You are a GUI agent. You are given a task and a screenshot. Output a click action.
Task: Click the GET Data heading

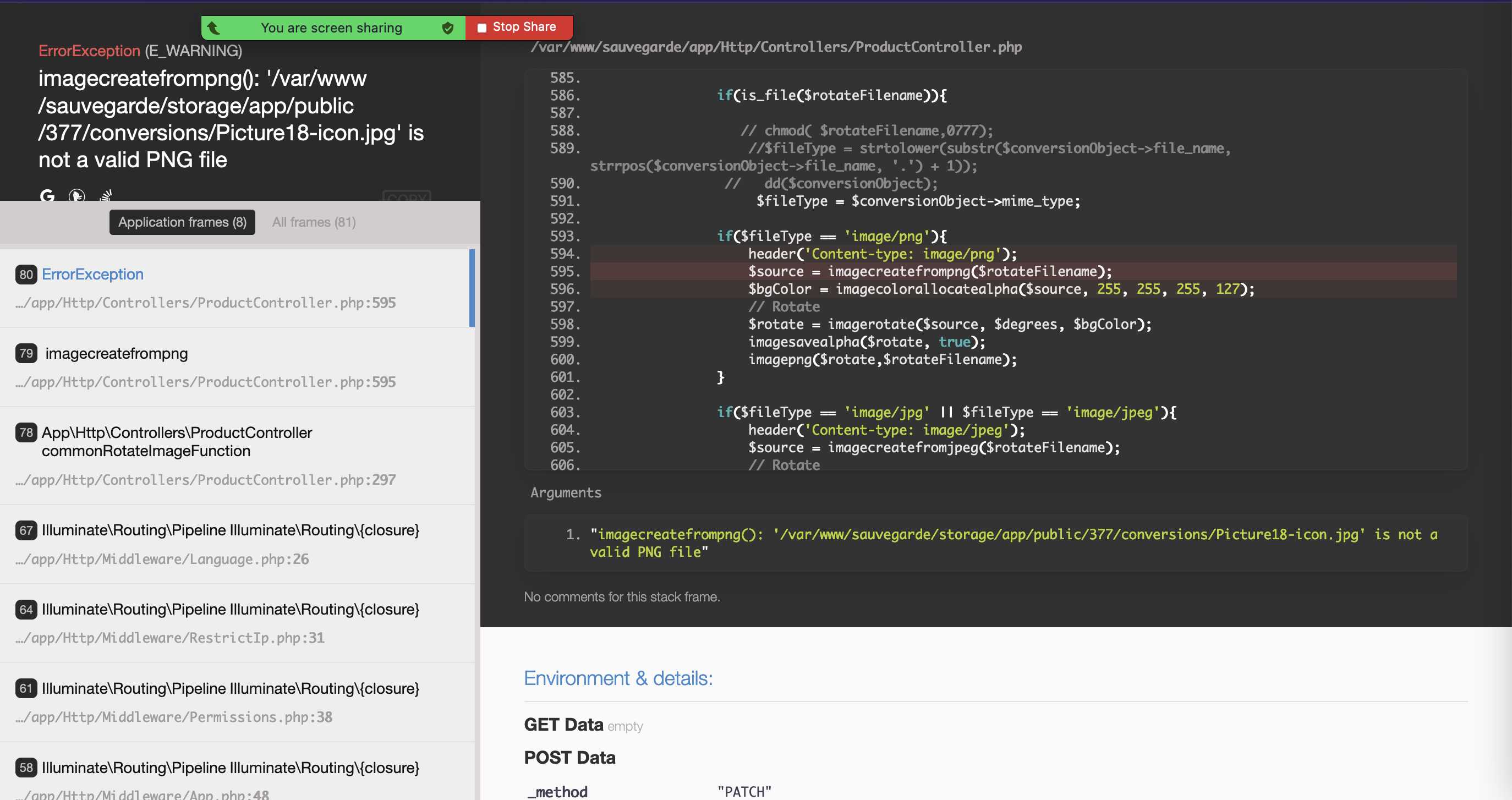(x=563, y=724)
